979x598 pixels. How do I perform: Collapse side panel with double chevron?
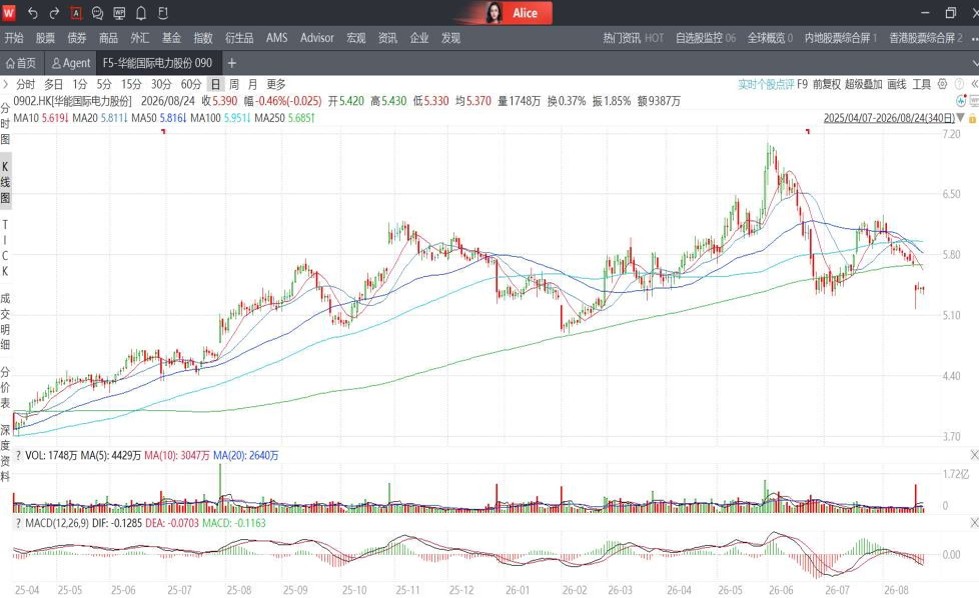click(x=974, y=84)
